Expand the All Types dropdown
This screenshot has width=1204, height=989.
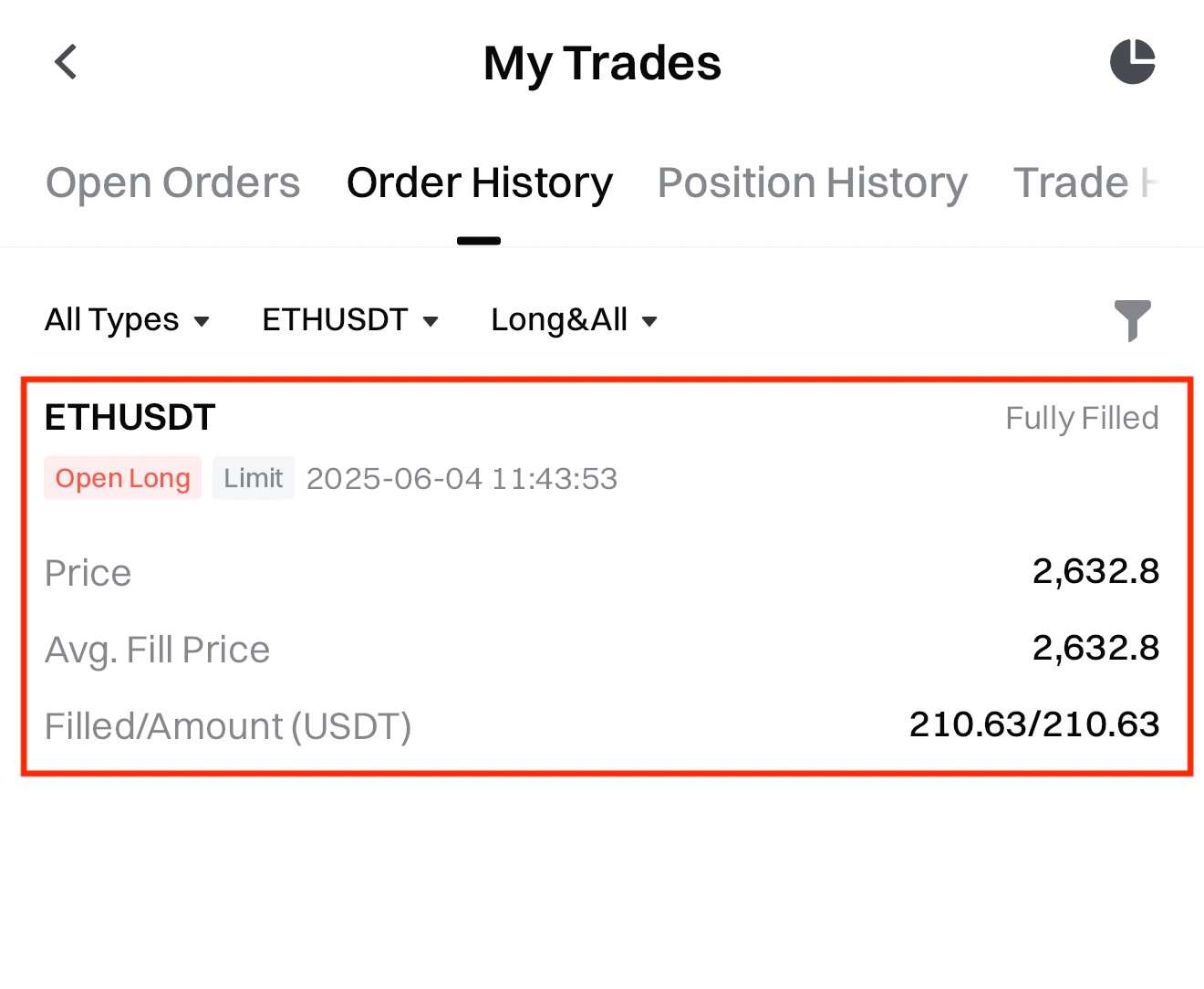(127, 320)
